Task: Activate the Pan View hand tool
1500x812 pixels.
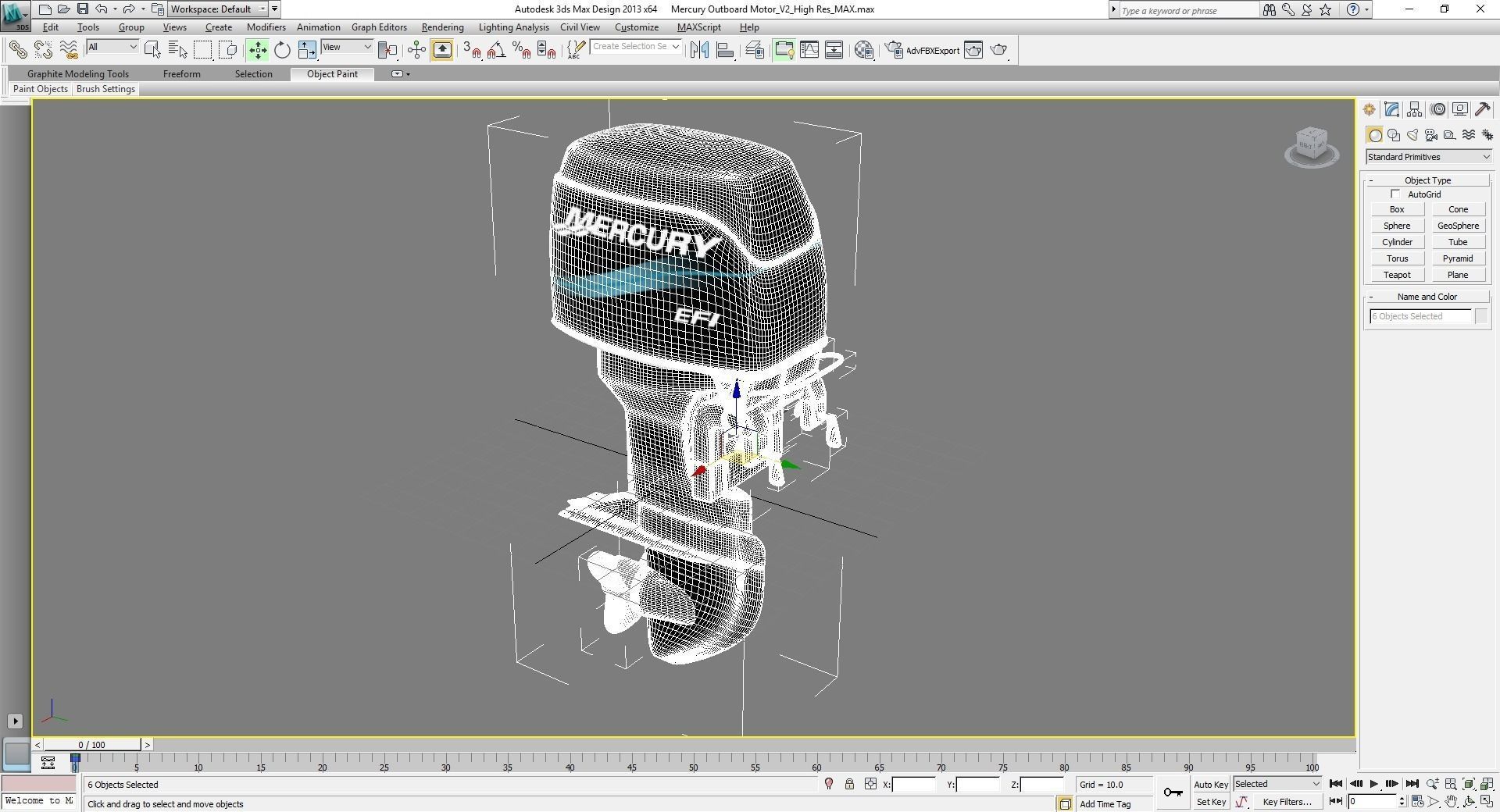Action: (x=1451, y=801)
